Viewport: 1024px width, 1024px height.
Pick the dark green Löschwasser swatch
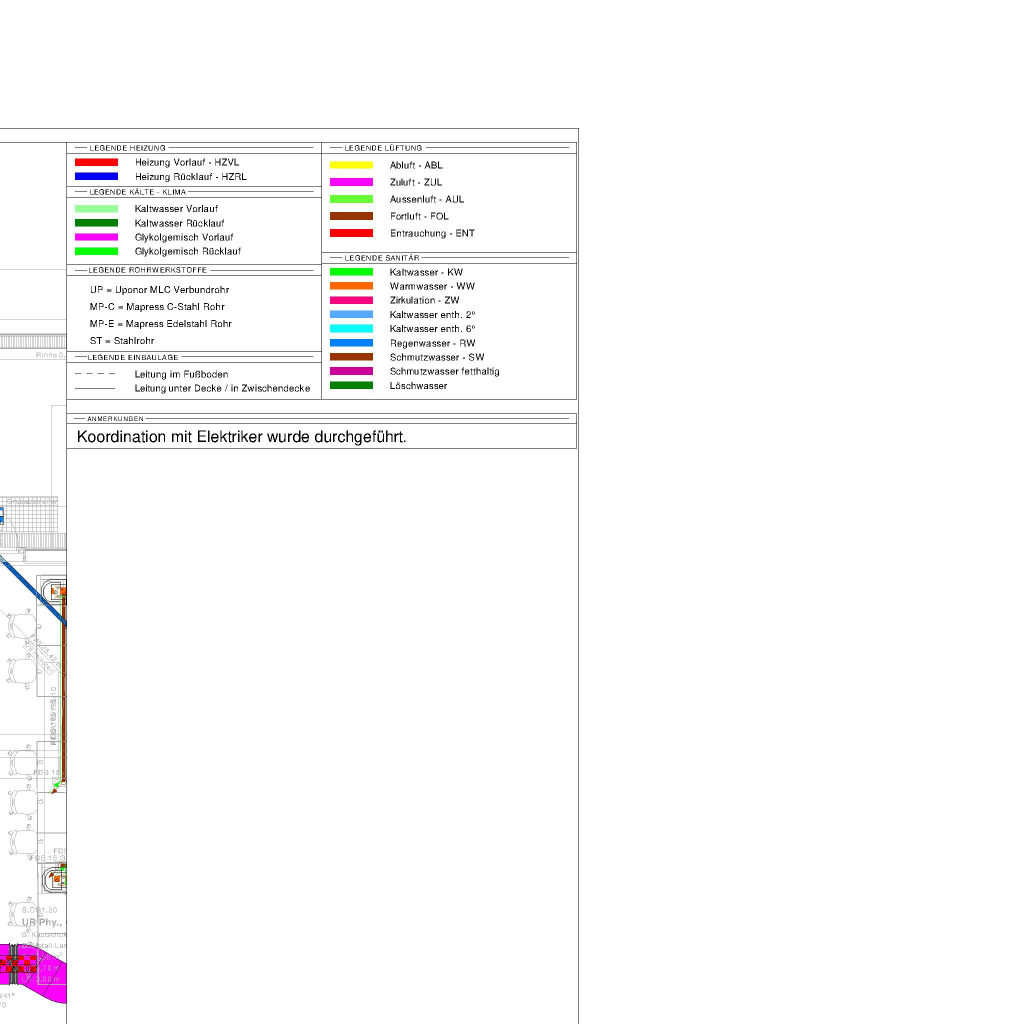click(x=351, y=386)
